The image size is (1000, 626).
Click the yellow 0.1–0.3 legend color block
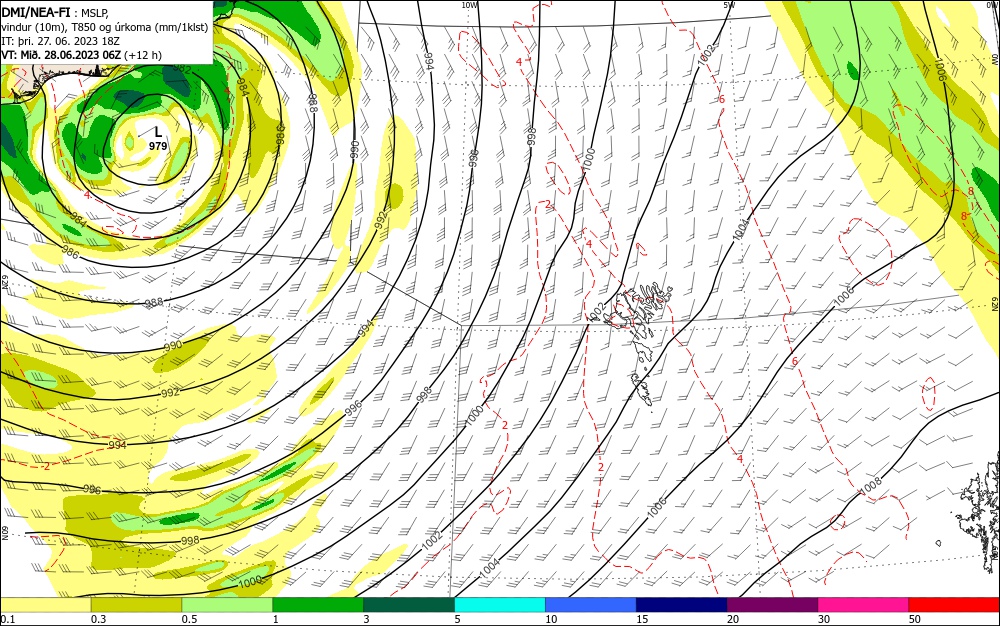(x=45, y=605)
